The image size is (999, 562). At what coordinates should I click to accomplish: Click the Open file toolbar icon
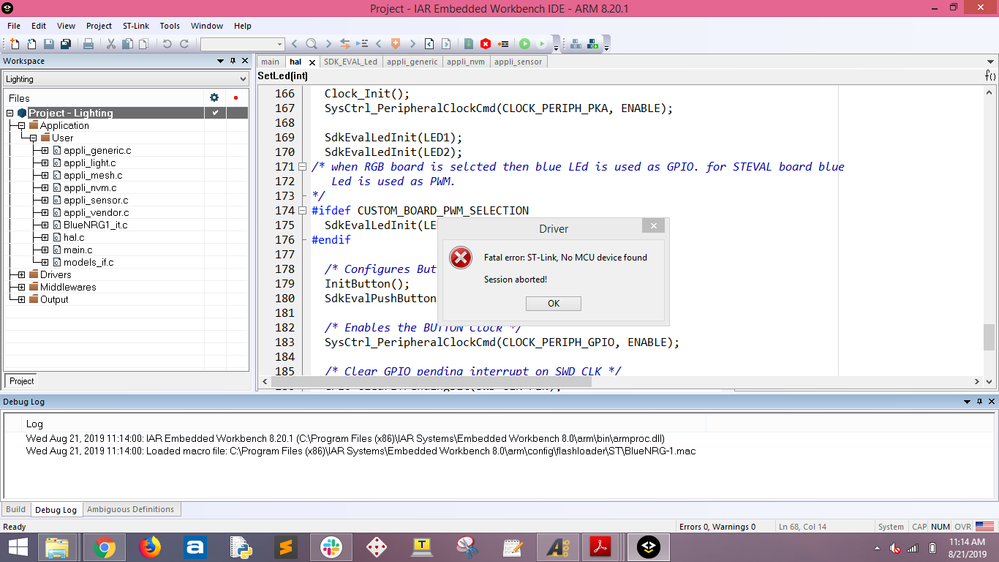(x=31, y=44)
